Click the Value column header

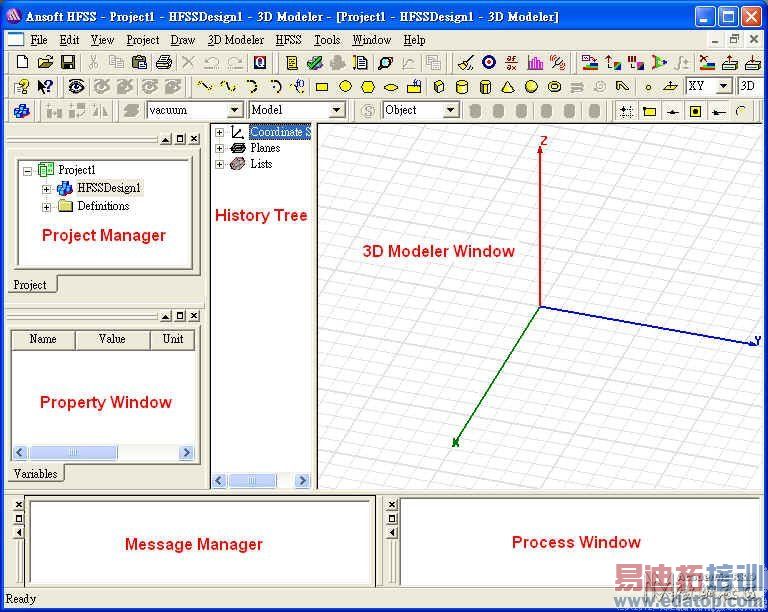[112, 339]
